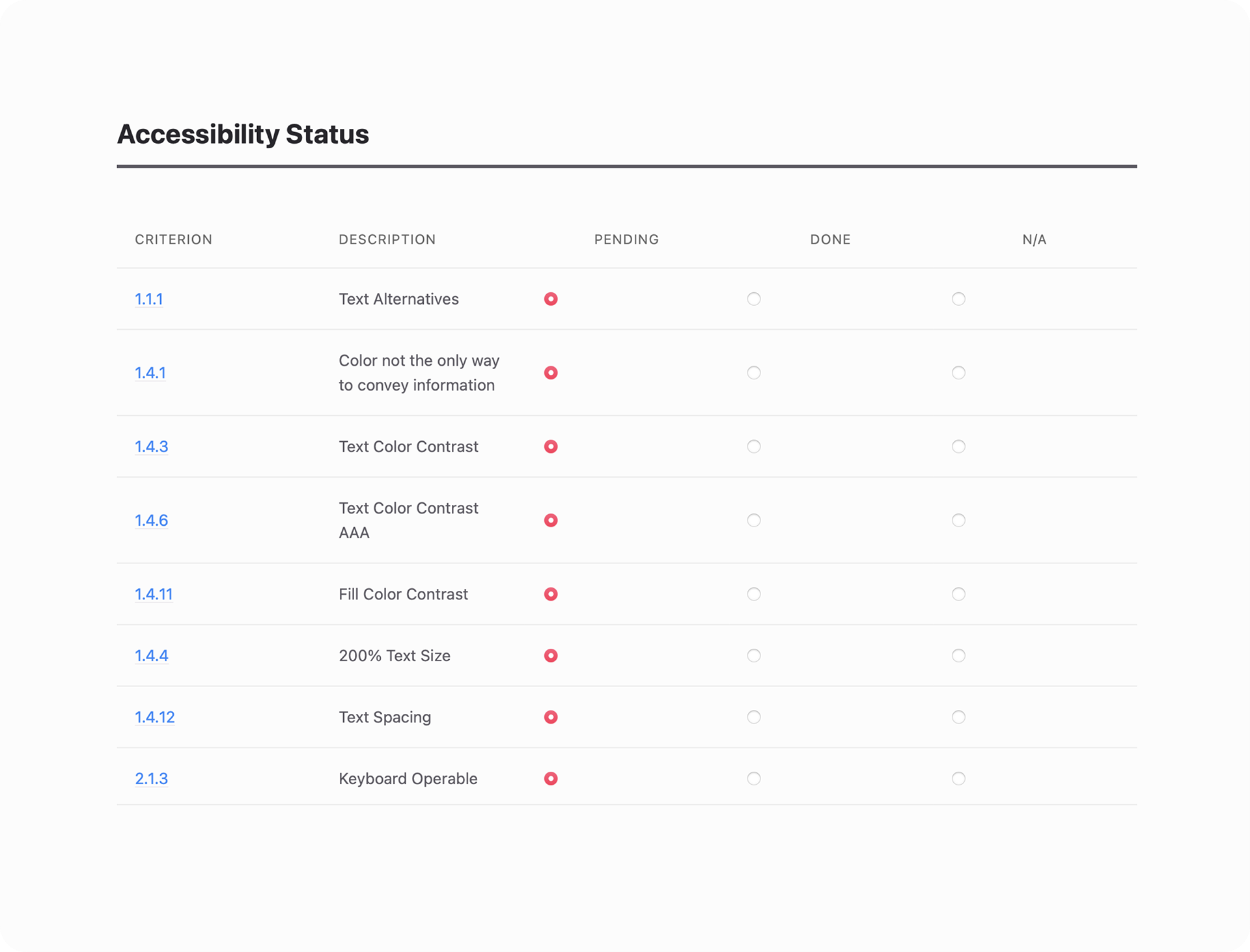Click the Text Spacing description

385,717
